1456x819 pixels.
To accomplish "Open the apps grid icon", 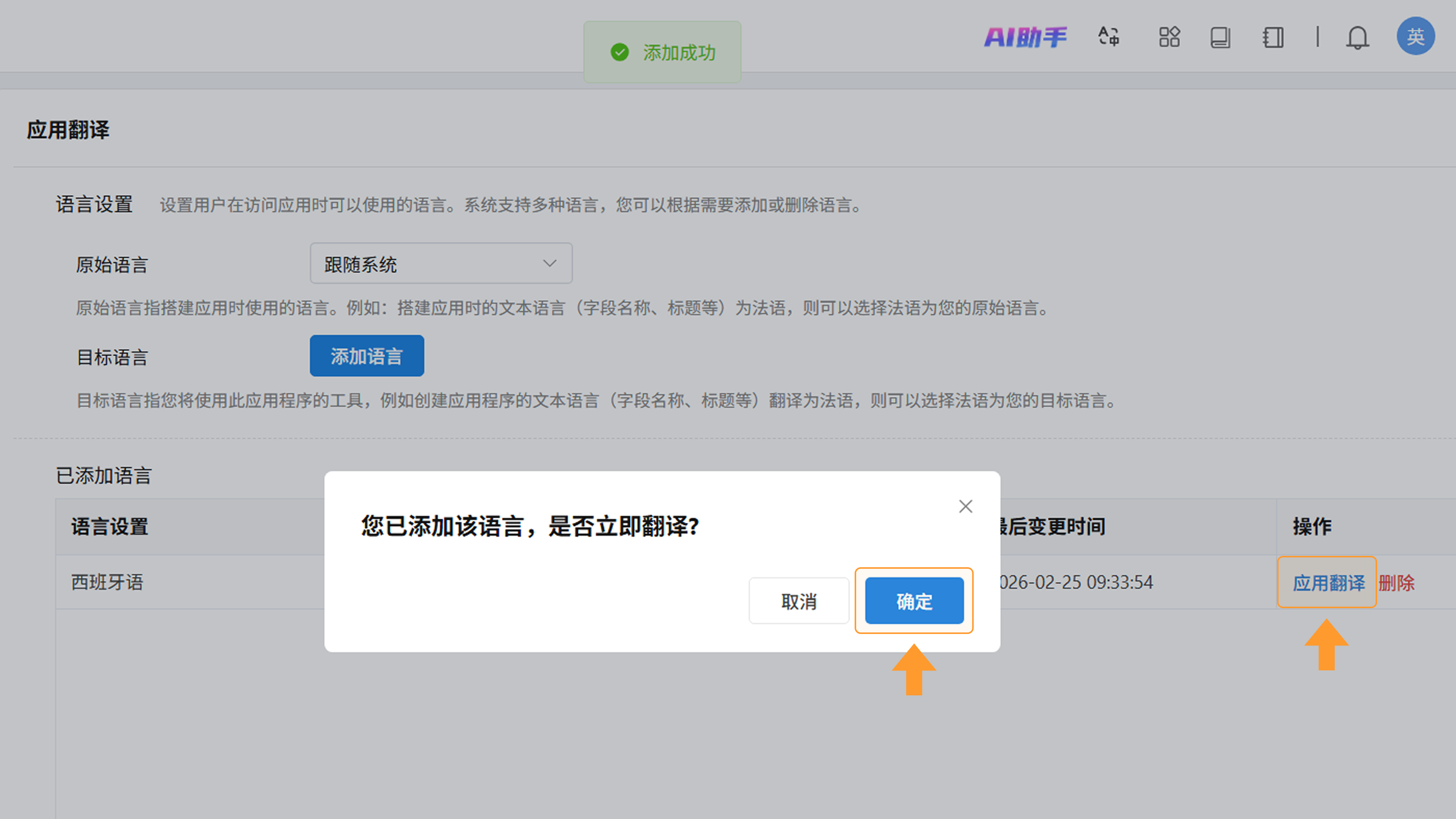I will (1169, 37).
